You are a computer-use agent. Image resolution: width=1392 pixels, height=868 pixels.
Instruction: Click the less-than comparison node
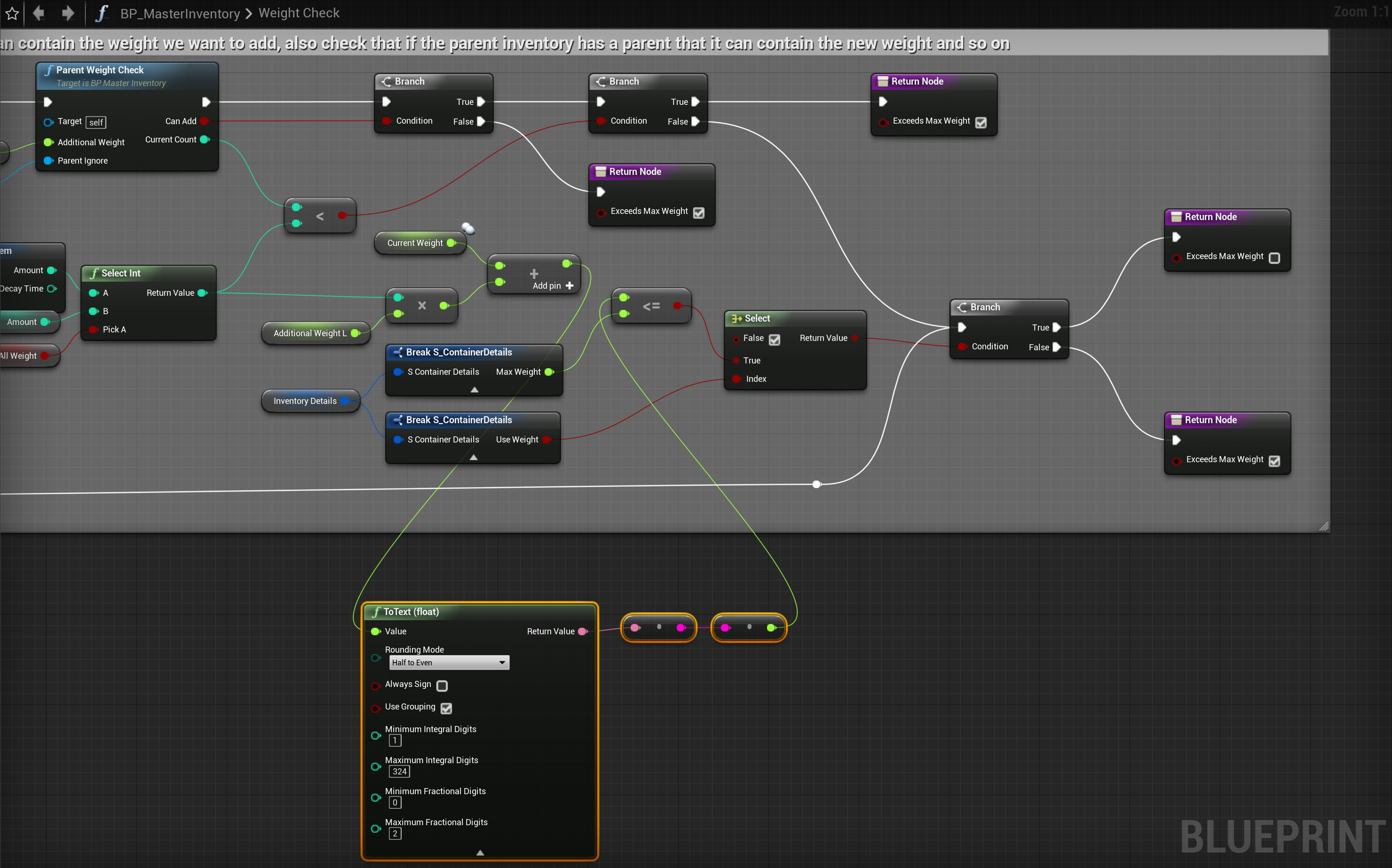tap(320, 216)
